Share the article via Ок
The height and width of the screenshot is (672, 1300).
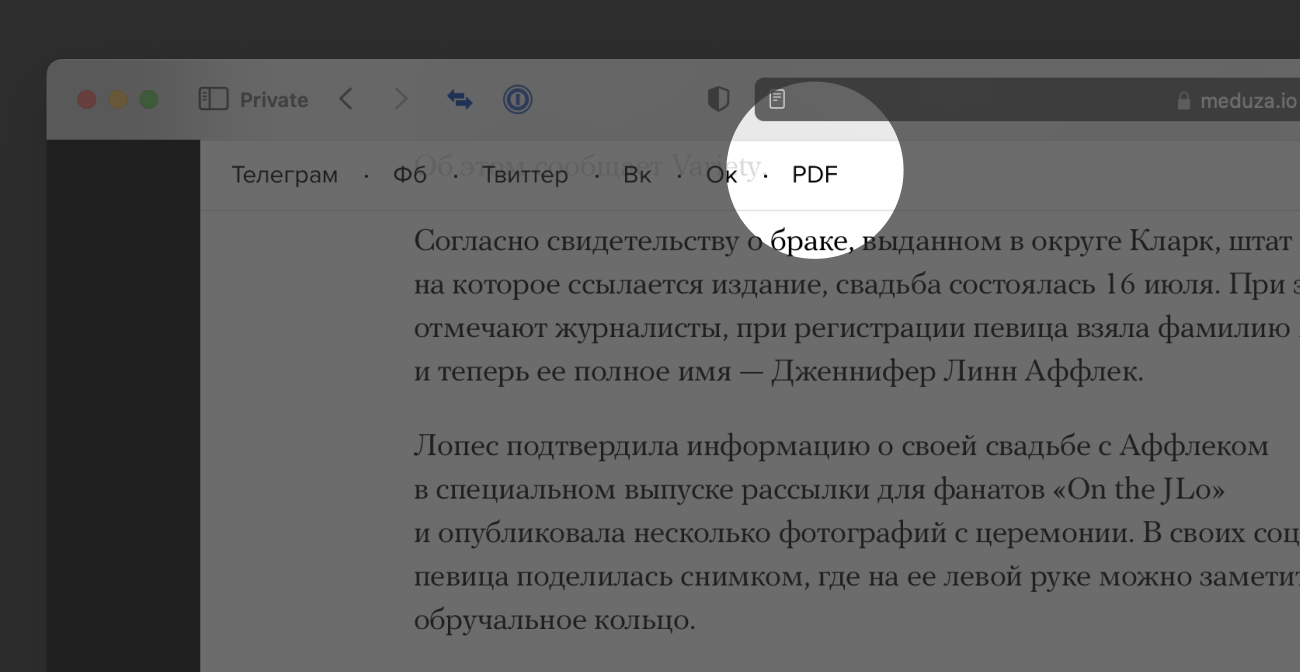[721, 175]
